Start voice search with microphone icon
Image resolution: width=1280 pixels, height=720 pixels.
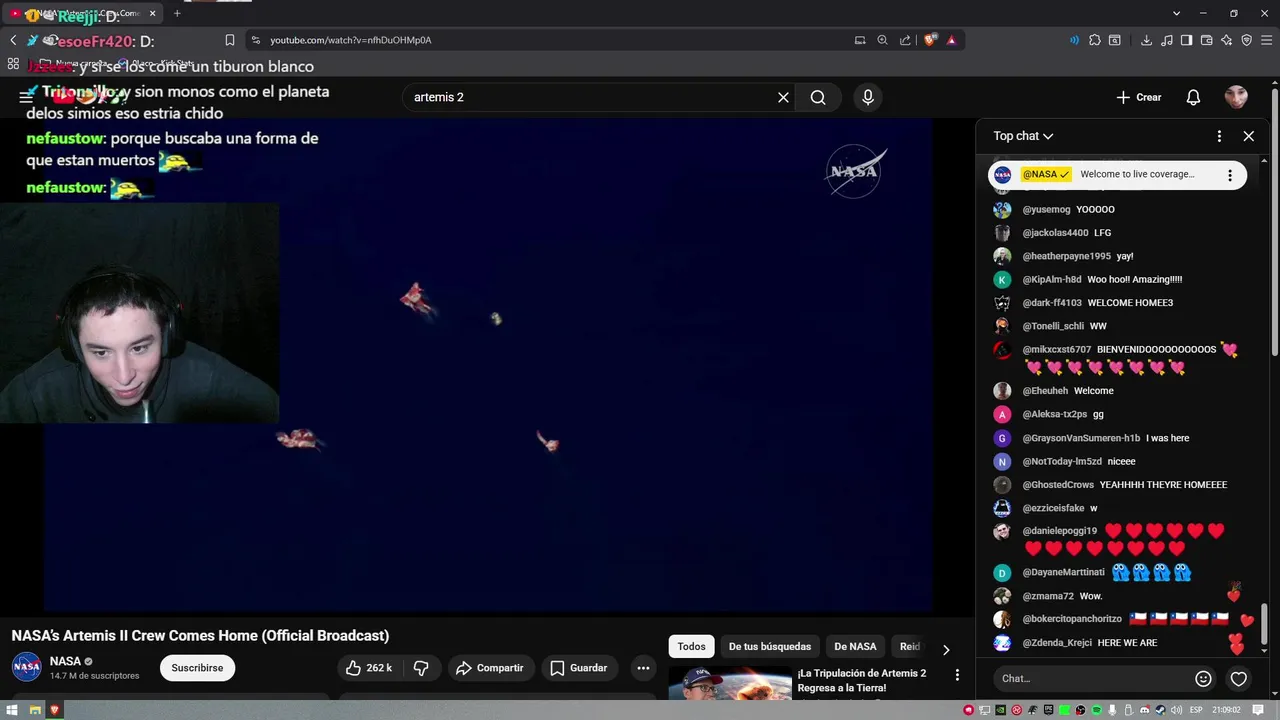(868, 97)
